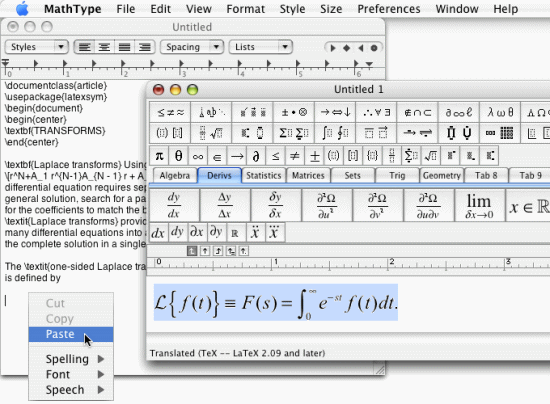Image resolution: width=550 pixels, height=404 pixels.
Task: Expand the Spelling submenu
Action: 71,359
